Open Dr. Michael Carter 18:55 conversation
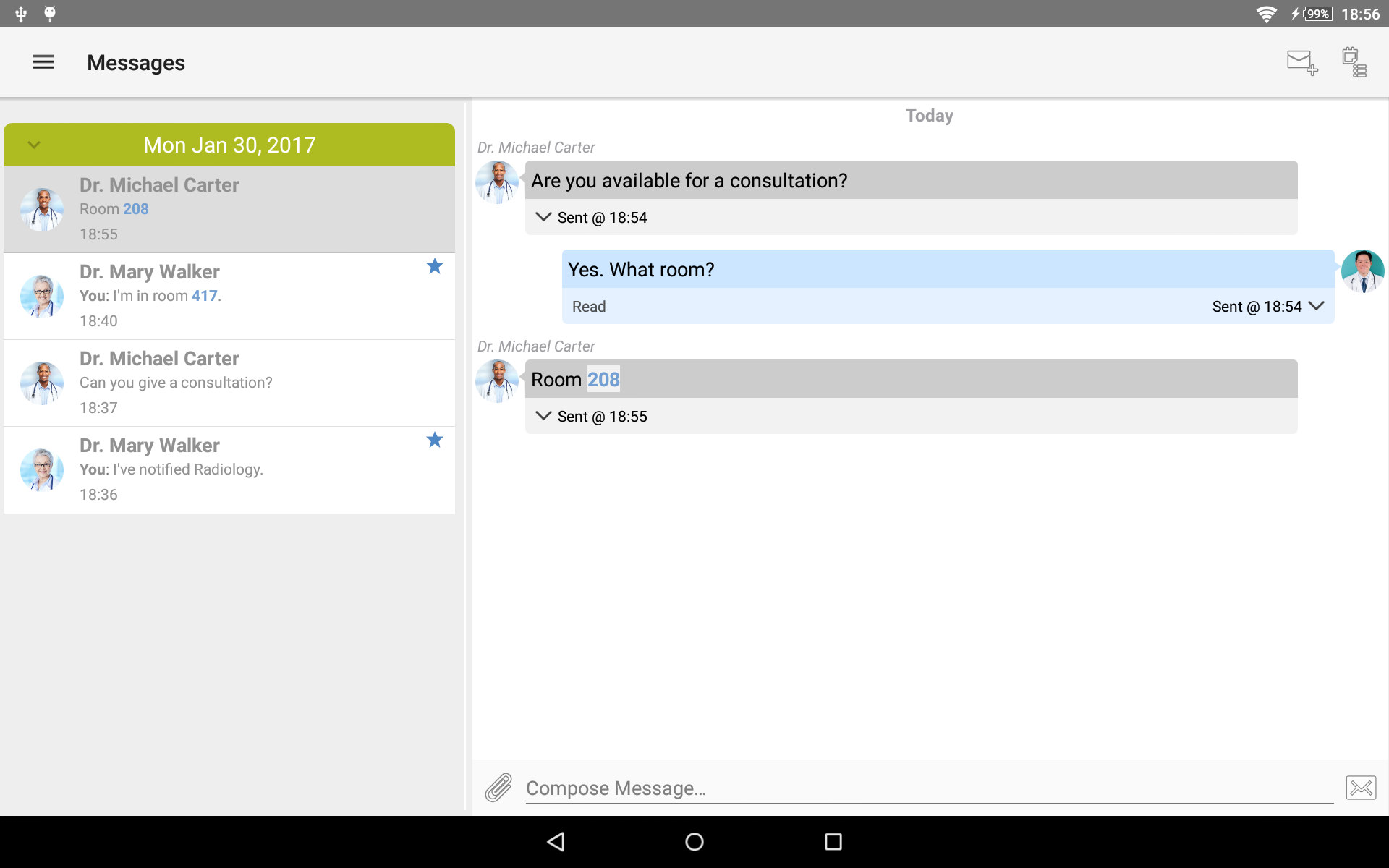The image size is (1389, 868). (229, 210)
